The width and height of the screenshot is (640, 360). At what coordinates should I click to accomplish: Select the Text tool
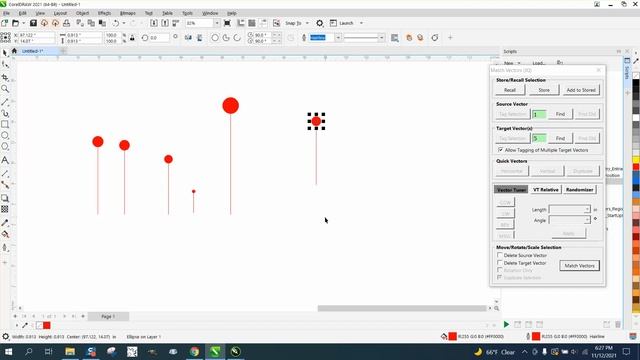[5, 160]
